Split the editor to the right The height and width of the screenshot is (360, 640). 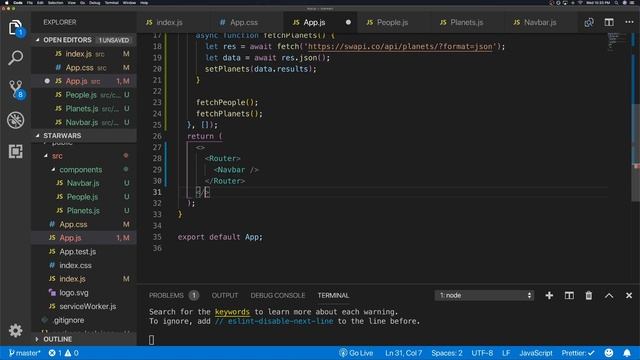609,22
